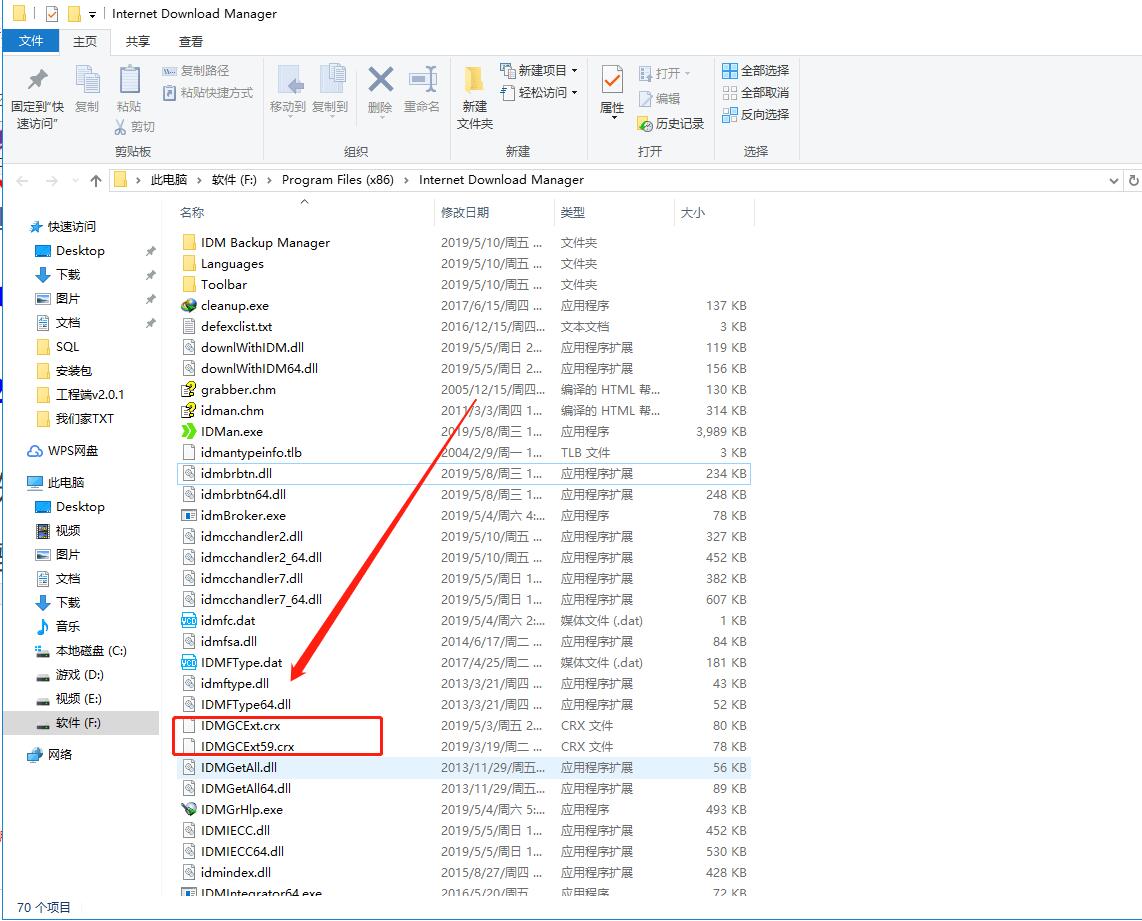Click the Refresh button by address bar
This screenshot has width=1142, height=921.
pos(1133,180)
